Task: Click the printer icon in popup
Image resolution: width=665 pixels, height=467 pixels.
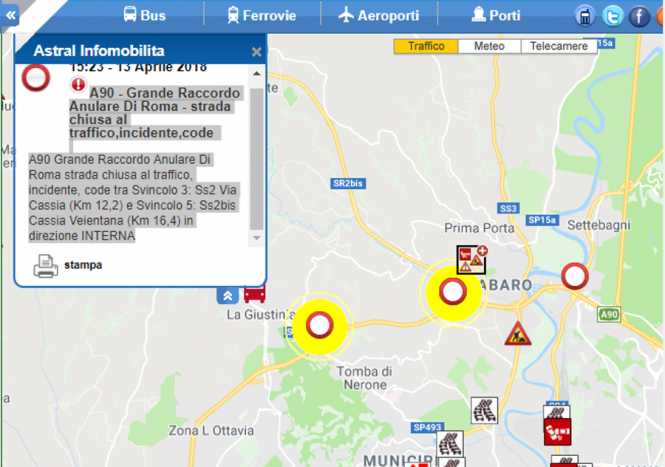Action: (46, 266)
